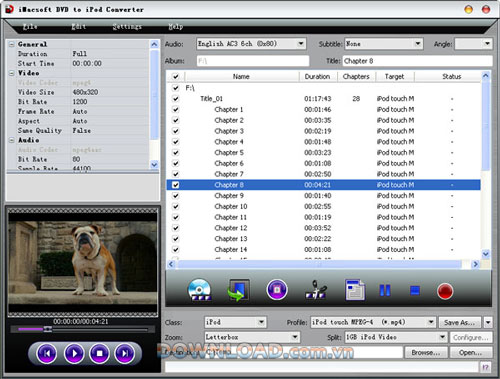Click the Open DVD disc icon
The width and height of the screenshot is (500, 379).
click(x=200, y=290)
